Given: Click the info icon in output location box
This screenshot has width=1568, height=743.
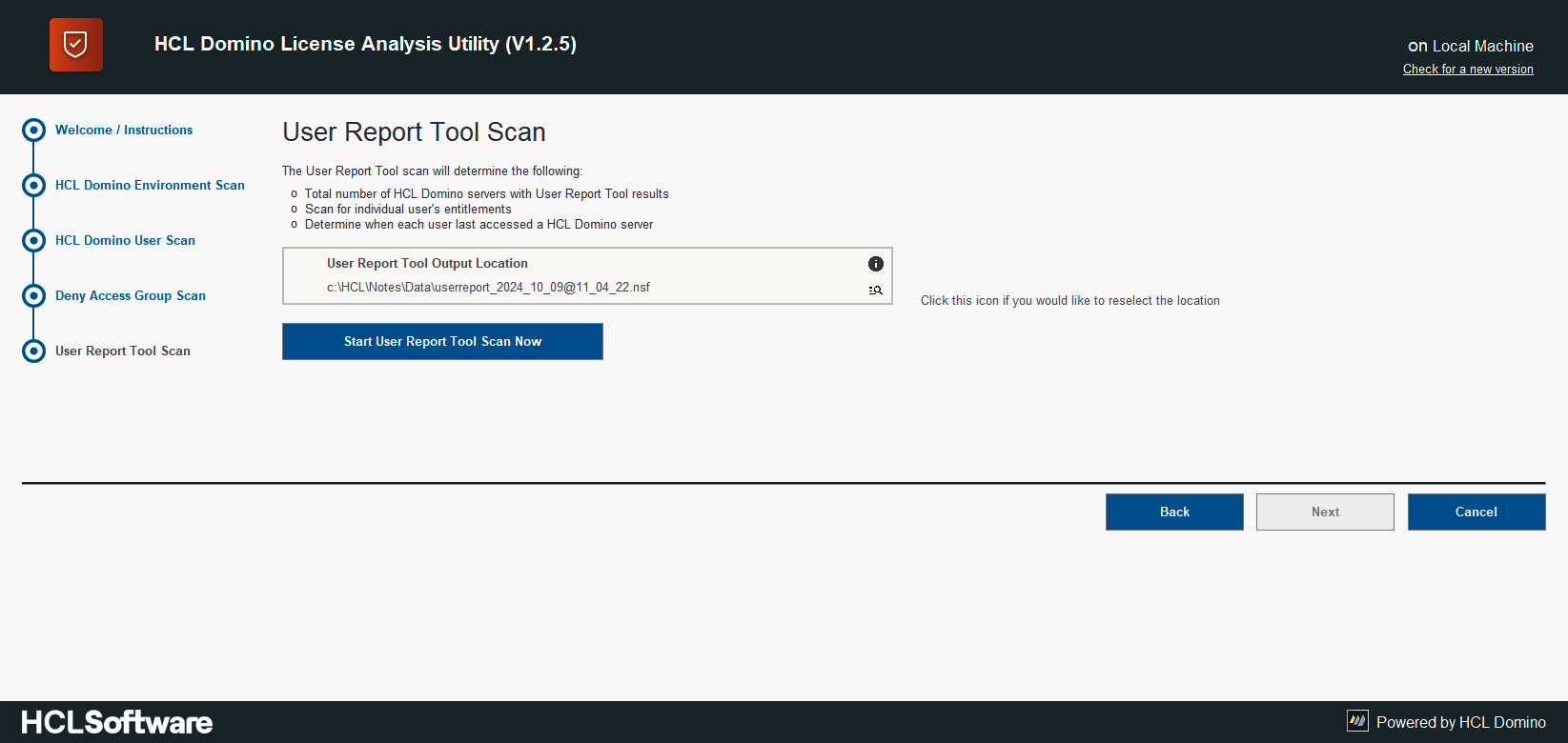Looking at the screenshot, I should coord(876,264).
